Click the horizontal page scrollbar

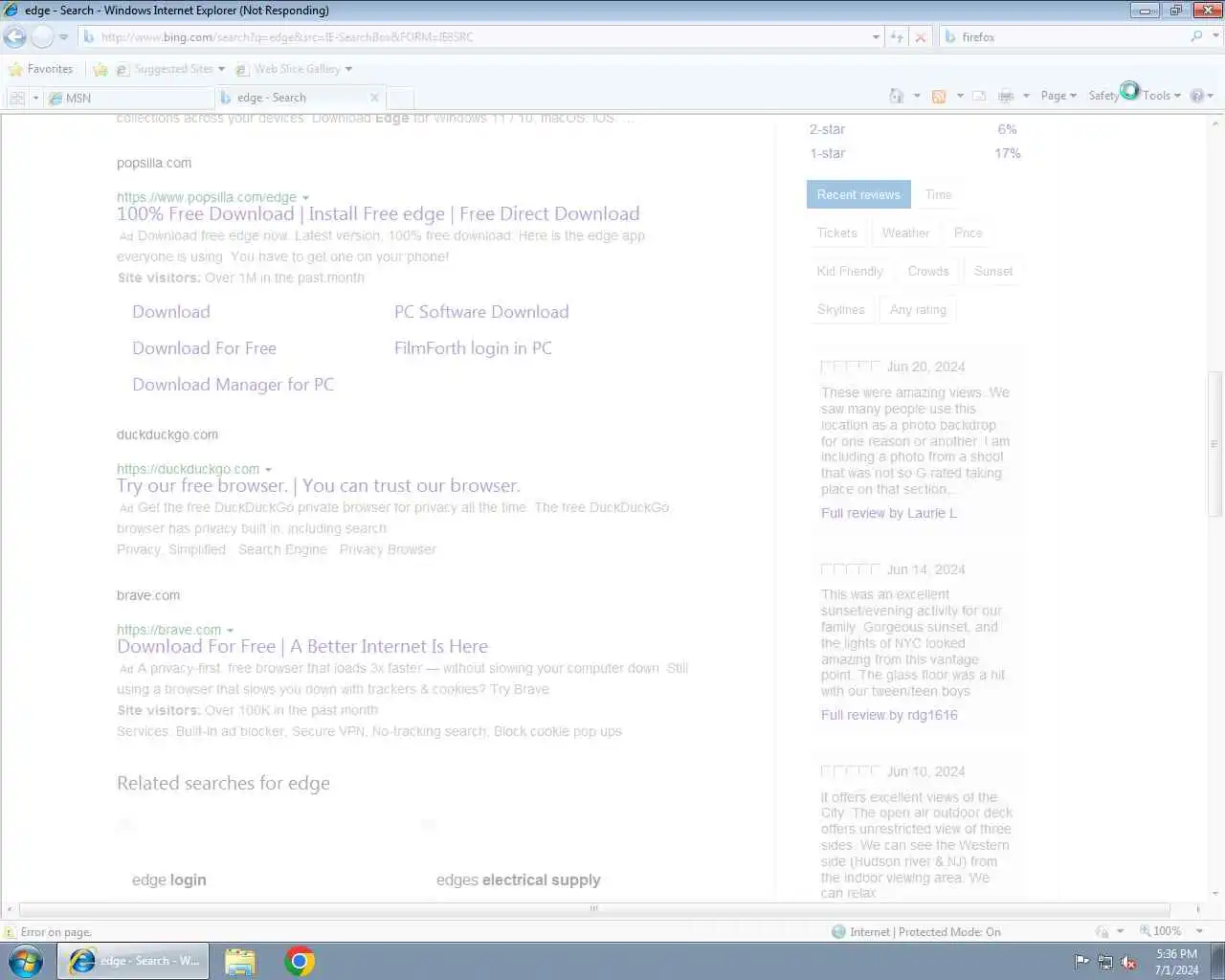594,908
